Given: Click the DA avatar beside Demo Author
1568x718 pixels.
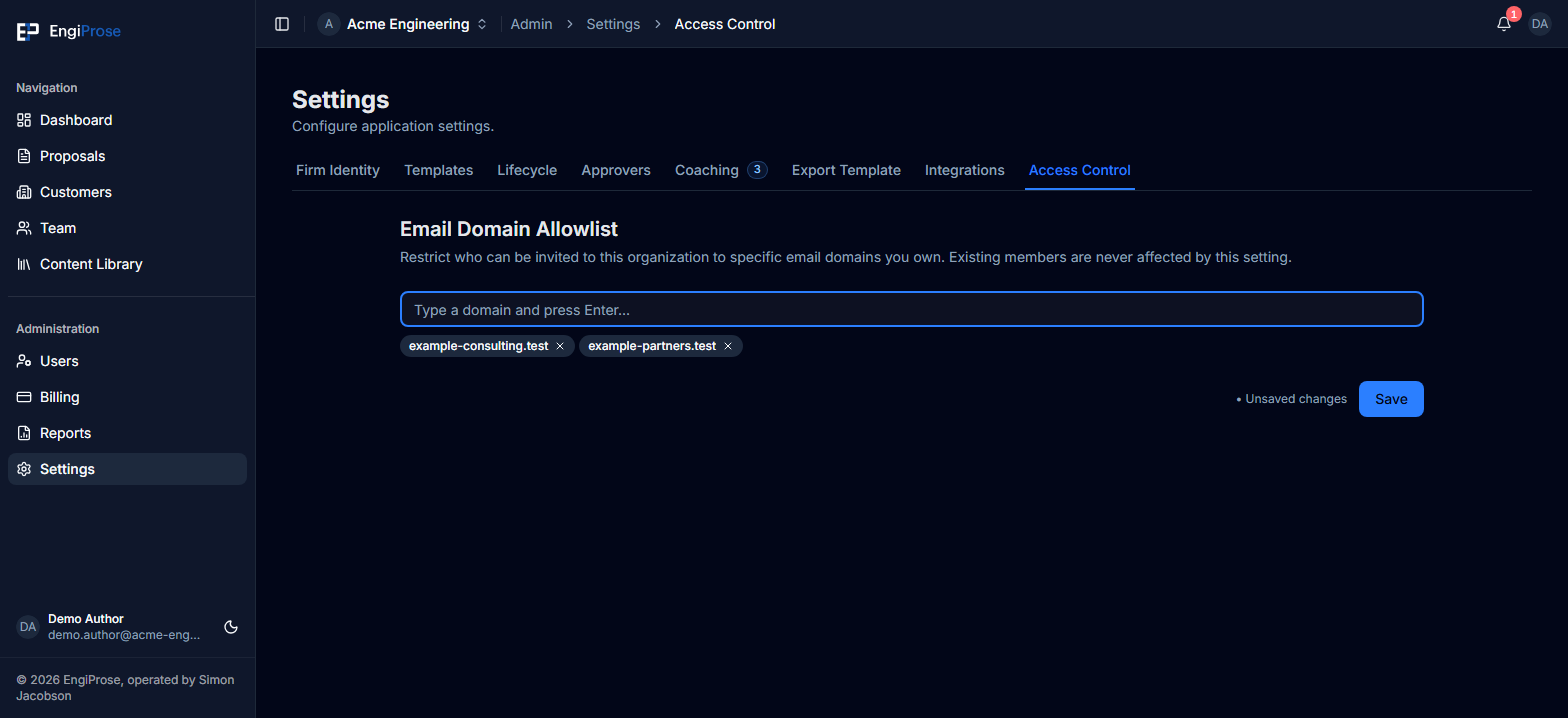Looking at the screenshot, I should (28, 627).
